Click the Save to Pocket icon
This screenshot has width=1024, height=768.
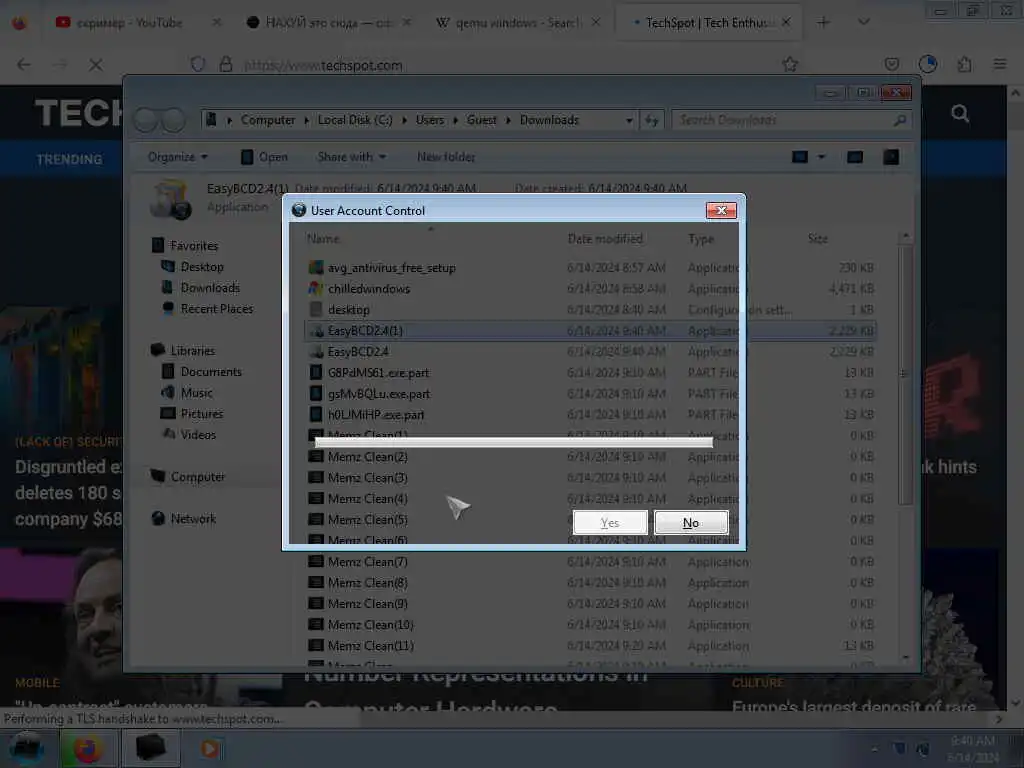[891, 64]
